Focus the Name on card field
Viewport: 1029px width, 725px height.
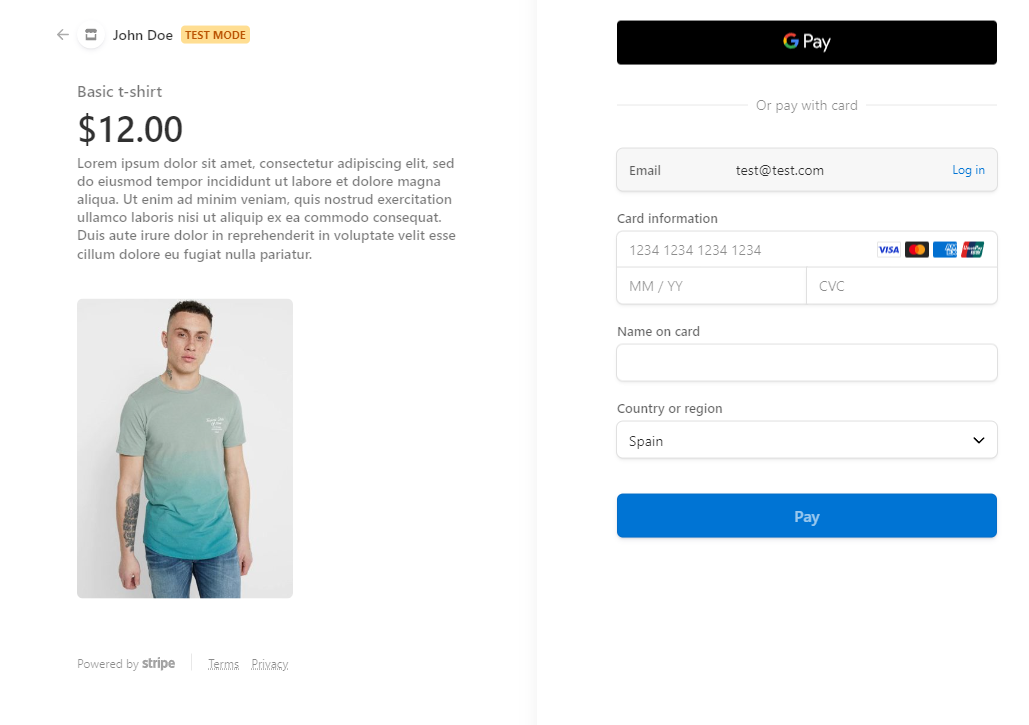(806, 363)
